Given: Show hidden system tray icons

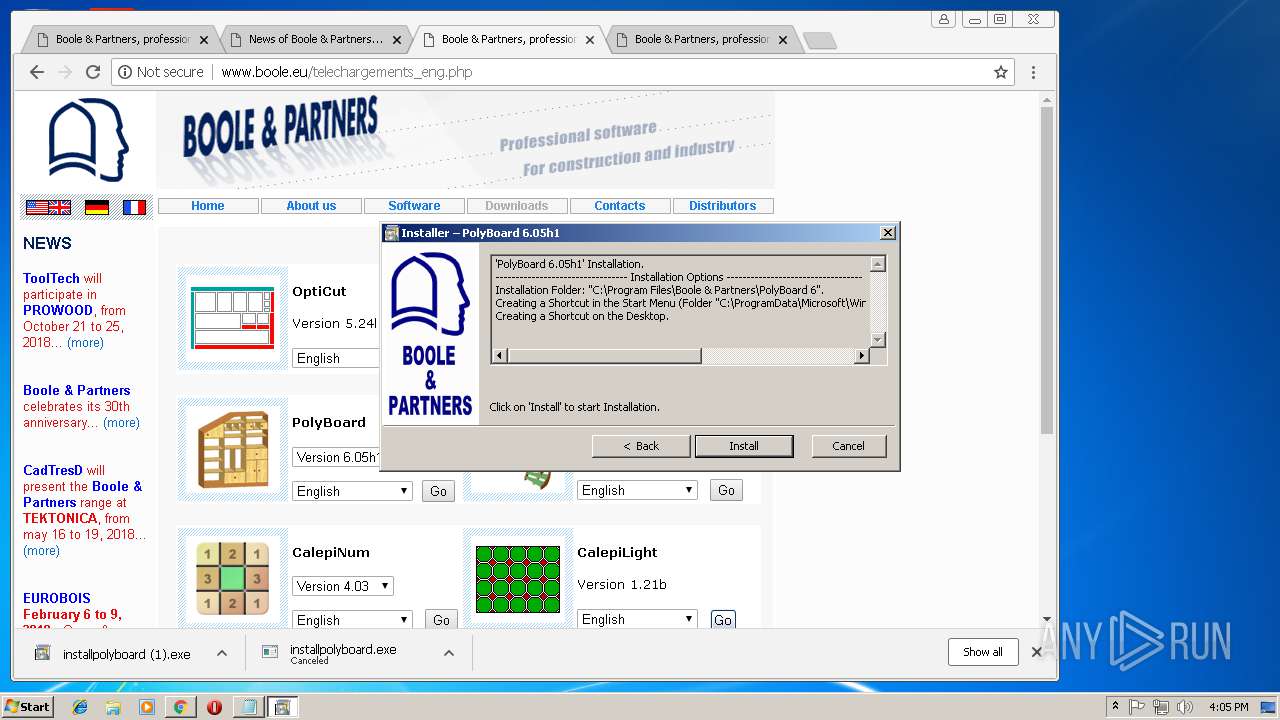Looking at the screenshot, I should 1115,707.
